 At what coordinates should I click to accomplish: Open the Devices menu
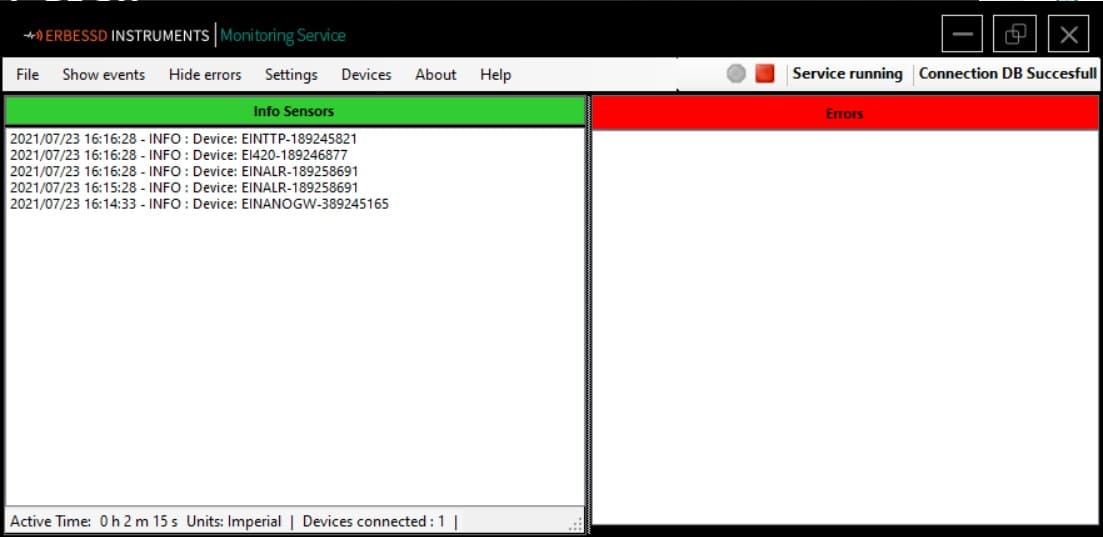coord(366,75)
